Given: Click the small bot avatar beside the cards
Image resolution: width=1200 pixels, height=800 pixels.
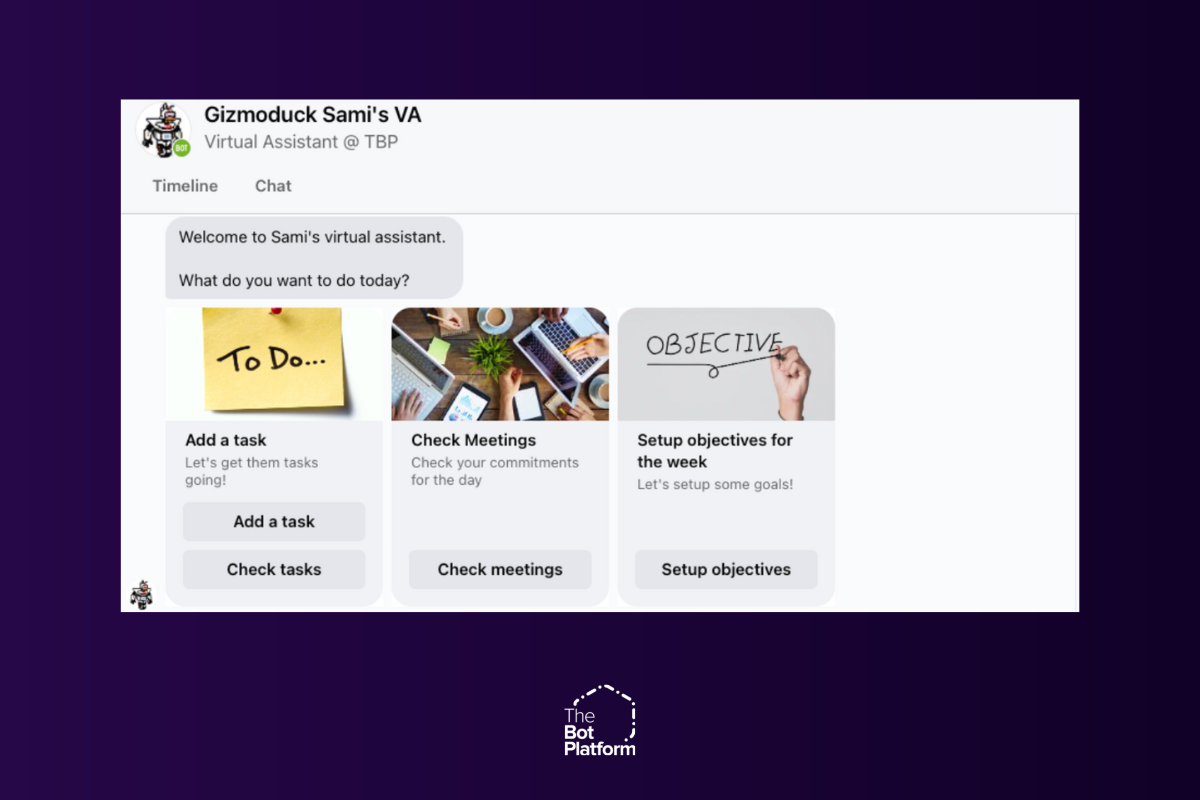Looking at the screenshot, I should (141, 594).
